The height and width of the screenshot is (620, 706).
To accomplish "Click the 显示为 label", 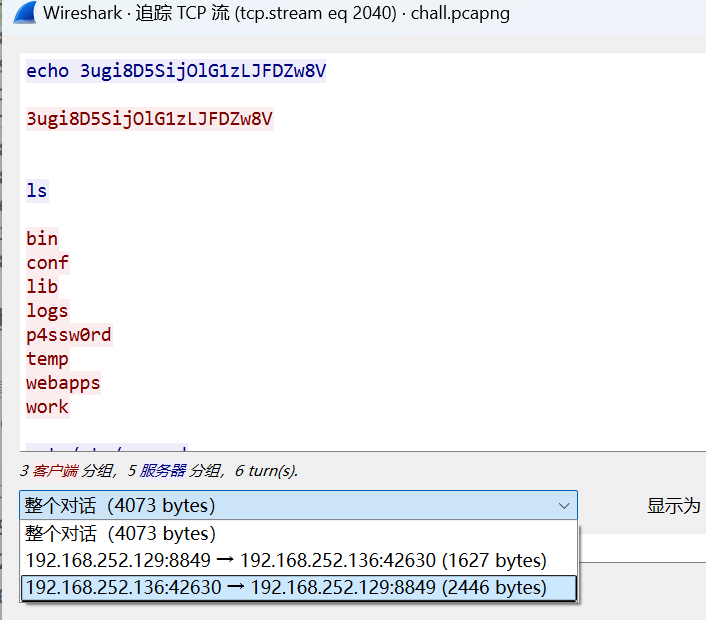I will click(673, 506).
